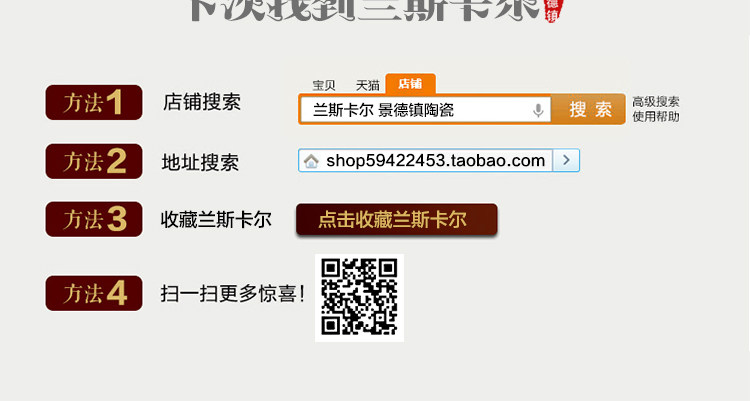
Task: Select the 天猫 search tab
Action: [x=367, y=86]
